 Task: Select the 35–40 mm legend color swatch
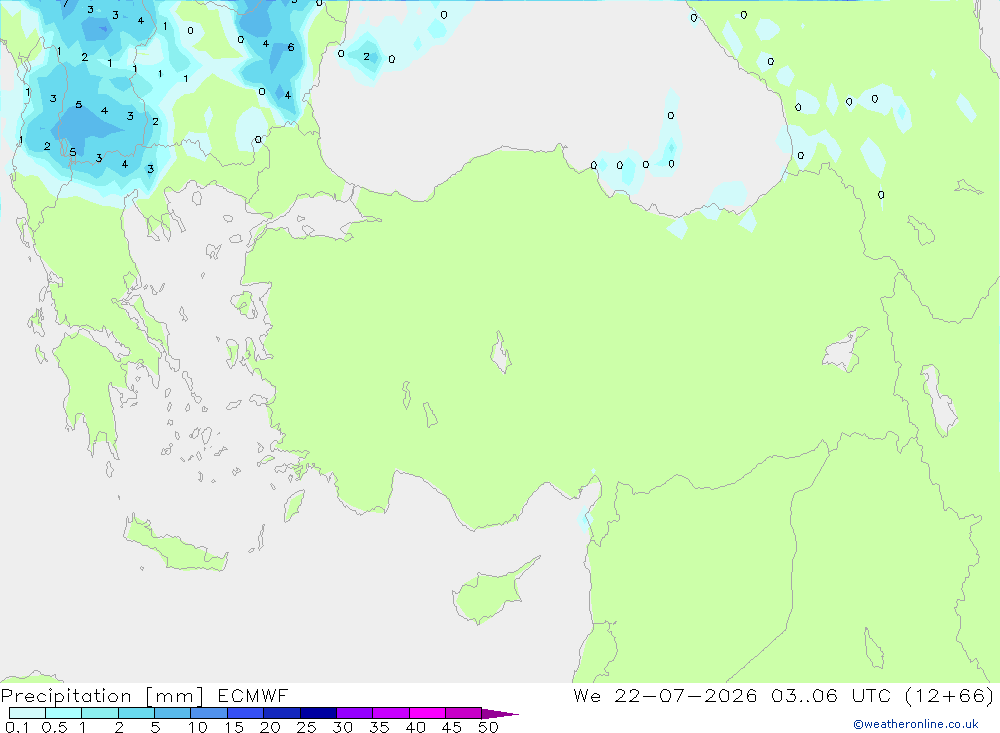point(391,713)
